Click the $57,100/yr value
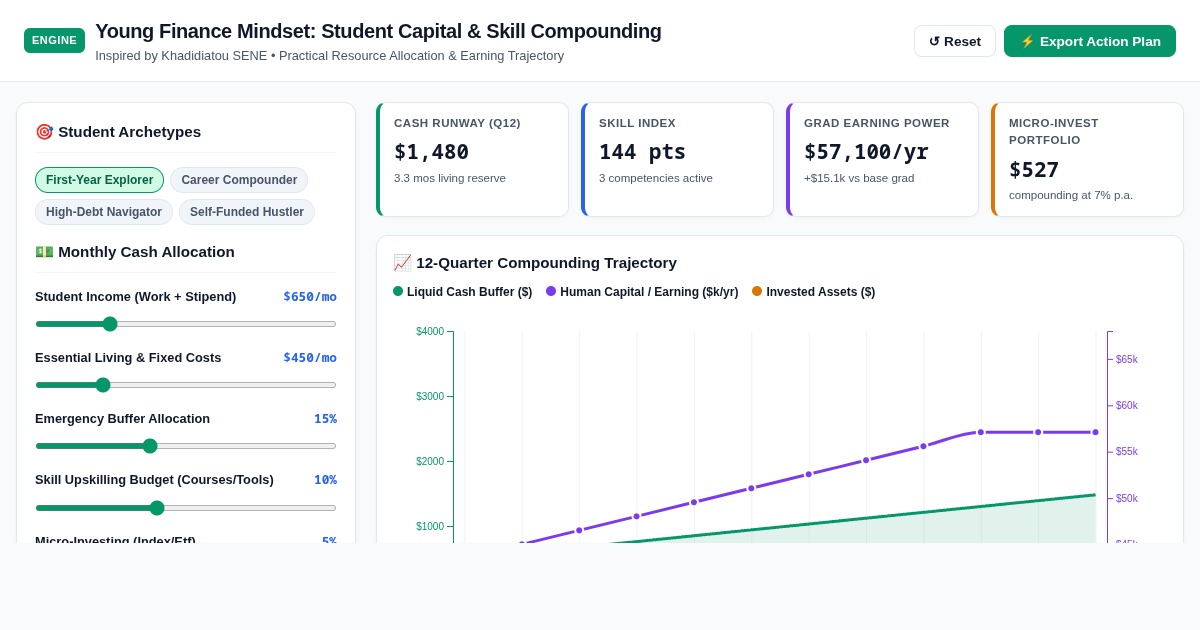This screenshot has height=630, width=1200. [x=866, y=152]
